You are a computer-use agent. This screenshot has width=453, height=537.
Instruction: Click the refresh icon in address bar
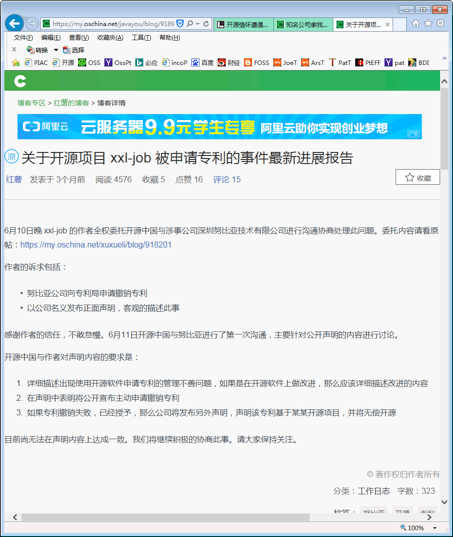tap(206, 24)
